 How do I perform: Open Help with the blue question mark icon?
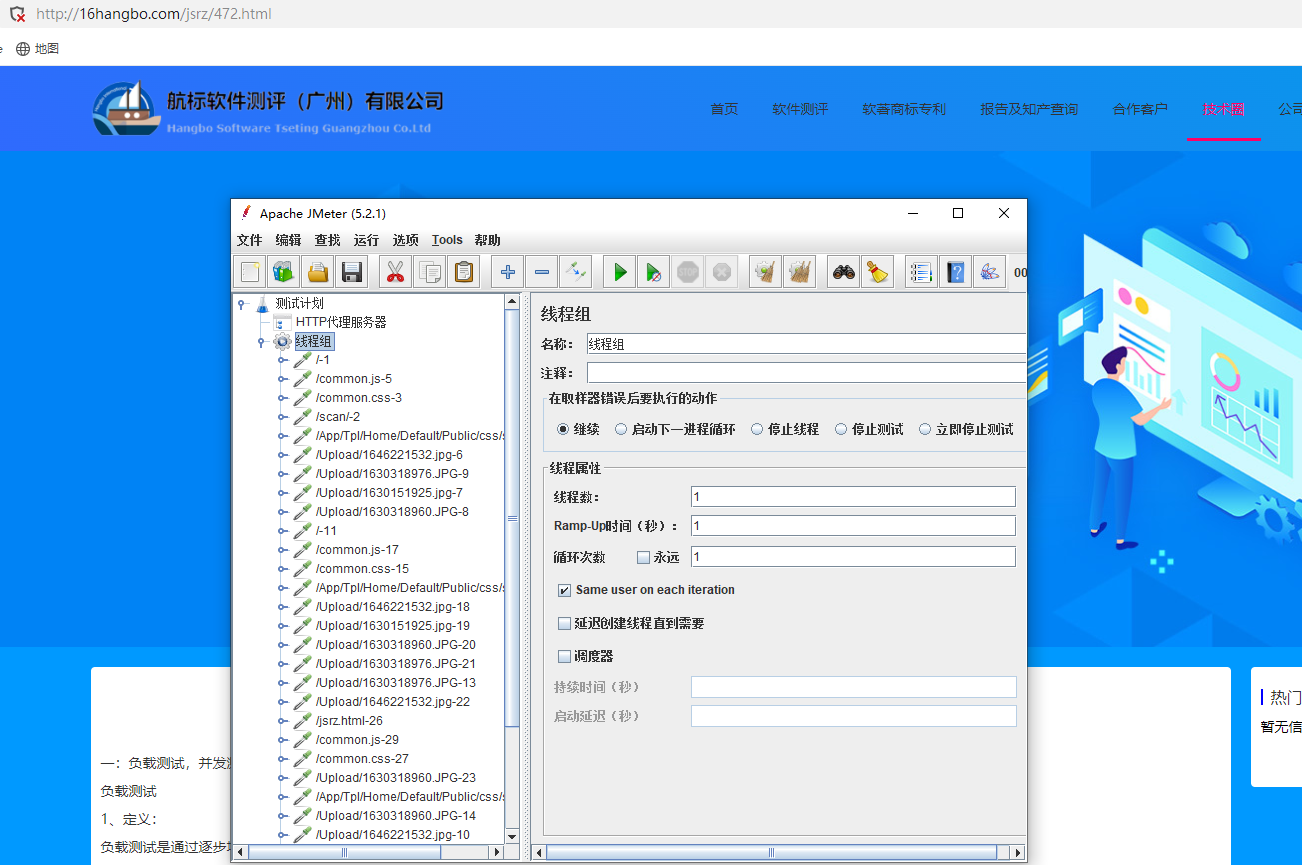pyautogui.click(x=956, y=271)
